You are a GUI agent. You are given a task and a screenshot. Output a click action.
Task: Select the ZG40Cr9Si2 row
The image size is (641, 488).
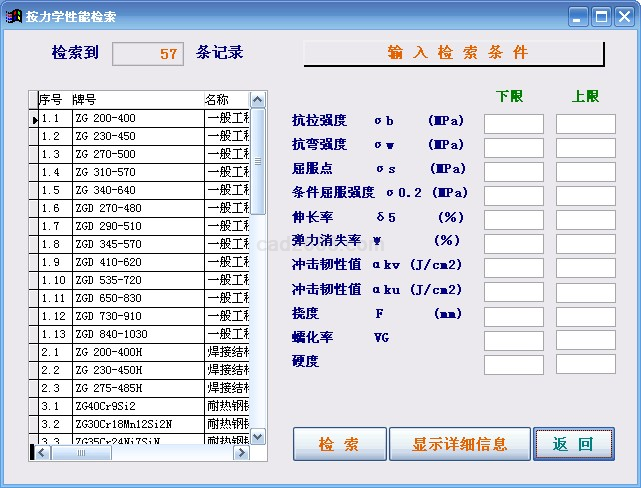[137, 406]
